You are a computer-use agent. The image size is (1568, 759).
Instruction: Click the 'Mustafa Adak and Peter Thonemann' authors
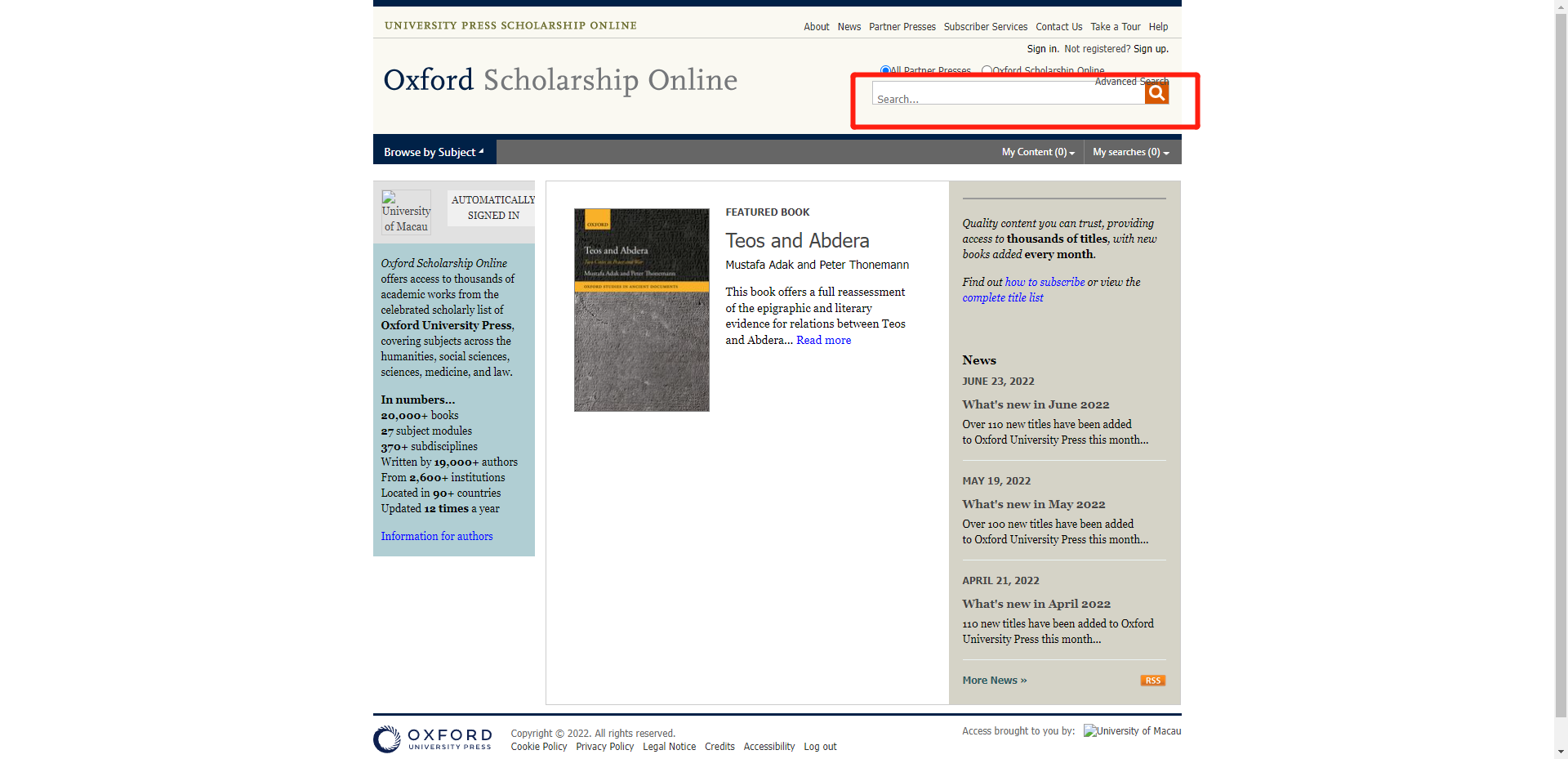click(x=817, y=265)
